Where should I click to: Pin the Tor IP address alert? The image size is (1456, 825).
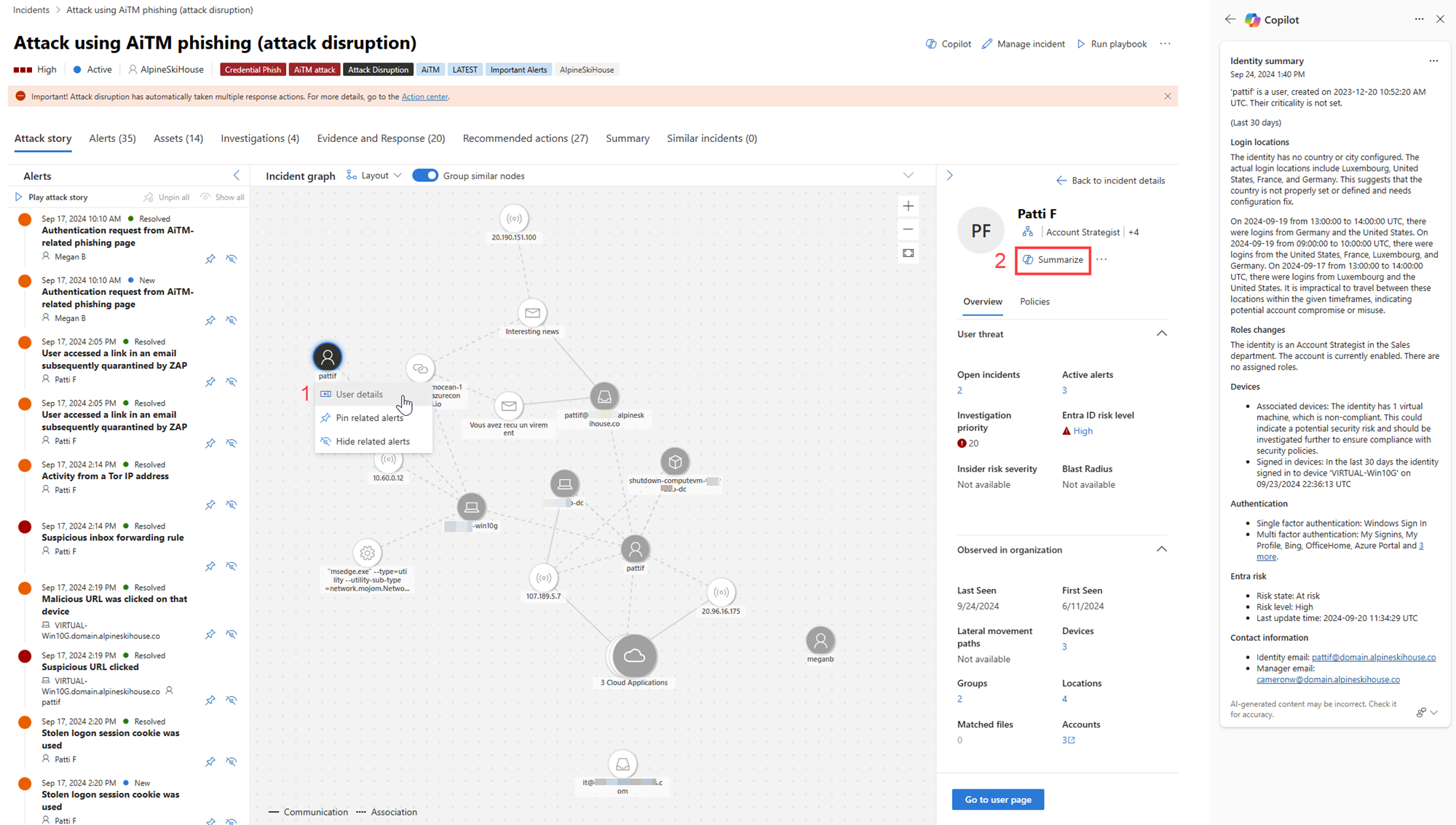210,505
